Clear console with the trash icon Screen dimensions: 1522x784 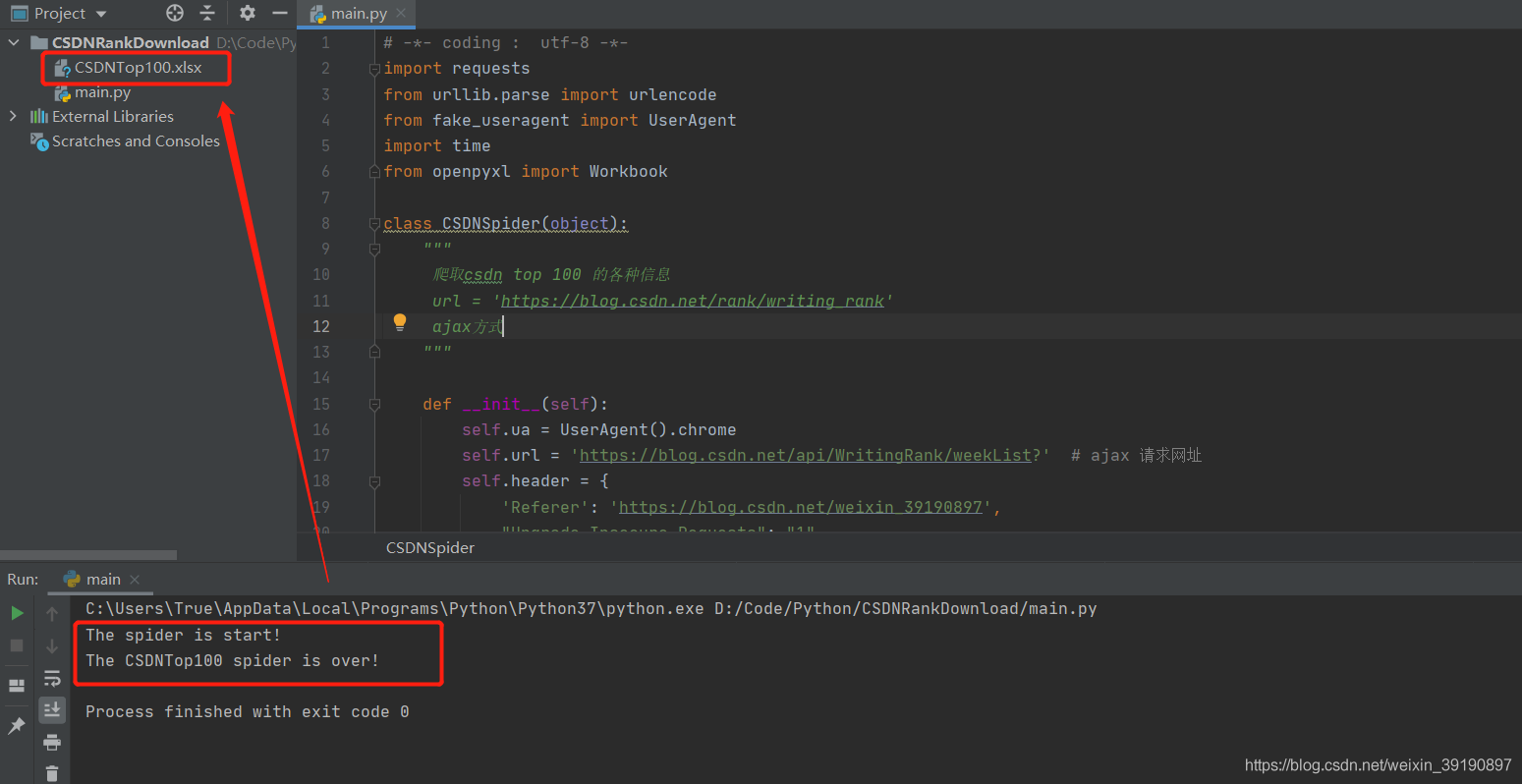pyautogui.click(x=52, y=774)
